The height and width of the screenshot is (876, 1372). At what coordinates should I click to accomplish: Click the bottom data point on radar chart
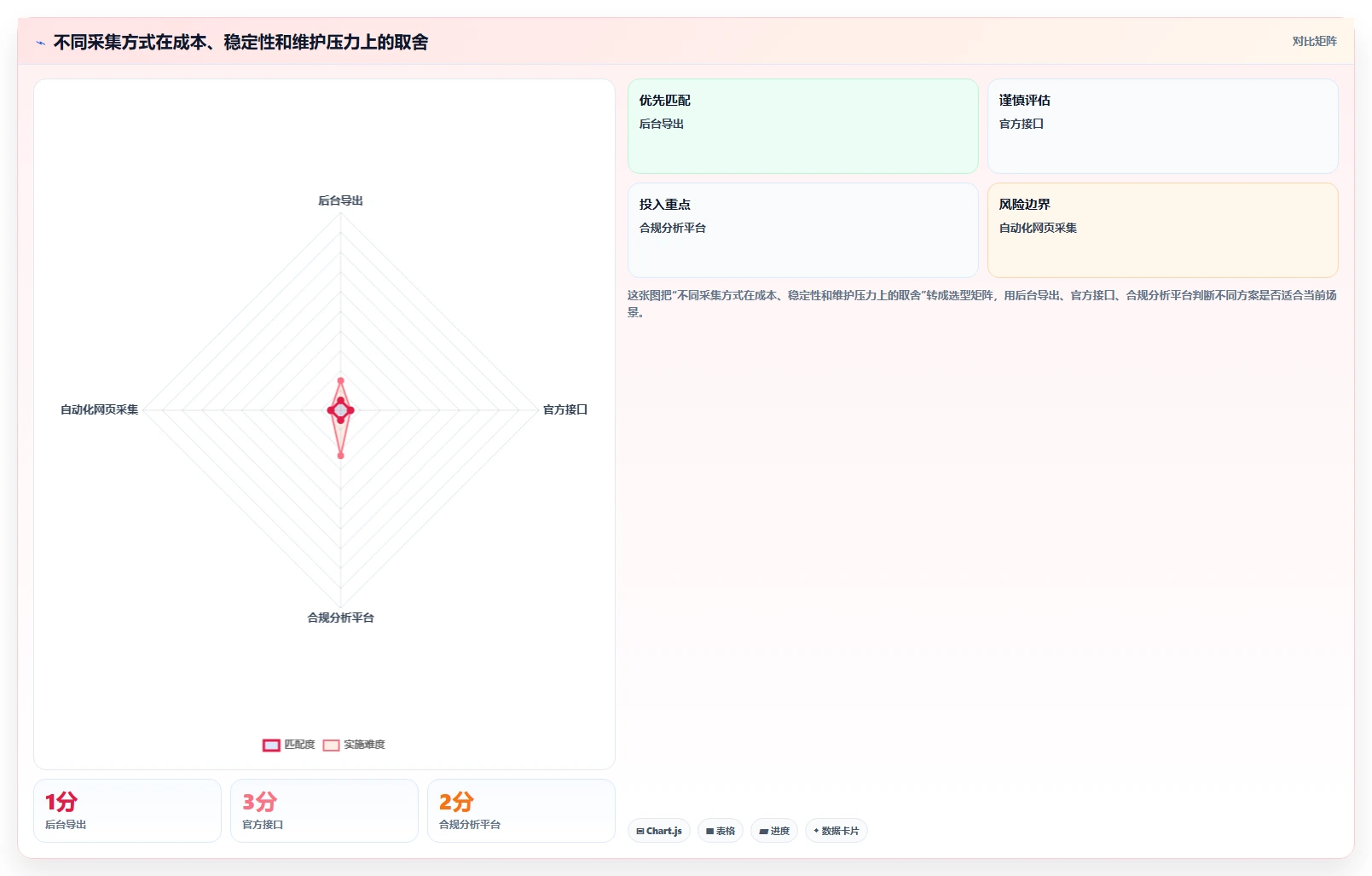coord(340,455)
